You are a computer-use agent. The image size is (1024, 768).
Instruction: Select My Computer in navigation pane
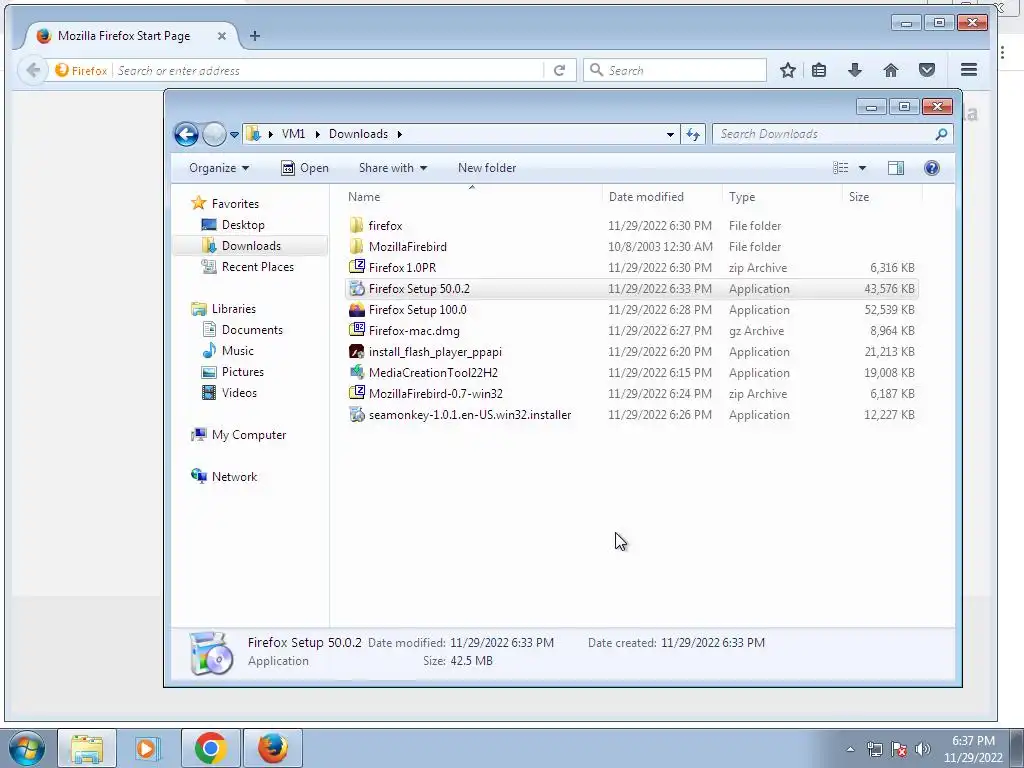click(x=249, y=435)
